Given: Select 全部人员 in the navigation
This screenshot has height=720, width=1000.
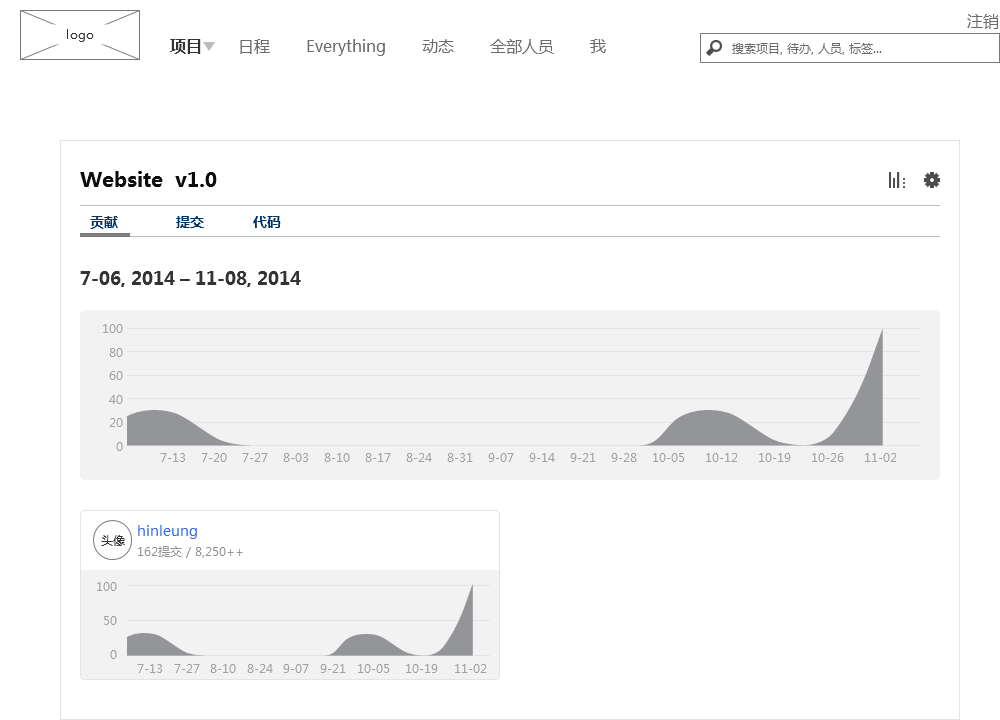Looking at the screenshot, I should pyautogui.click(x=521, y=47).
